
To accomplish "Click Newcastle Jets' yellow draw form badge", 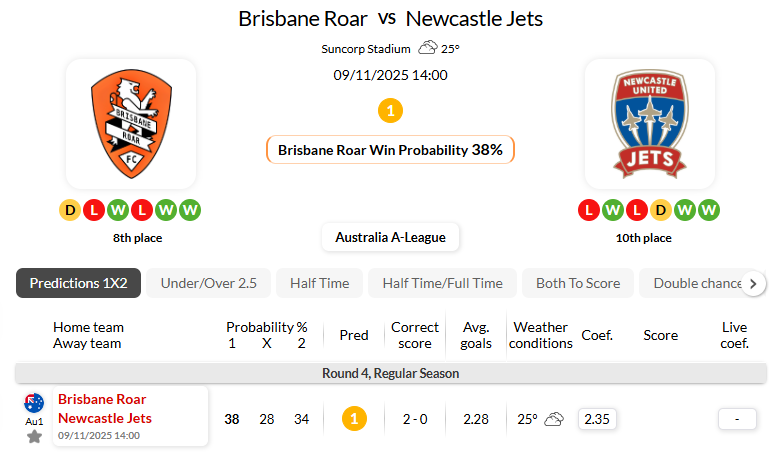I will [661, 210].
